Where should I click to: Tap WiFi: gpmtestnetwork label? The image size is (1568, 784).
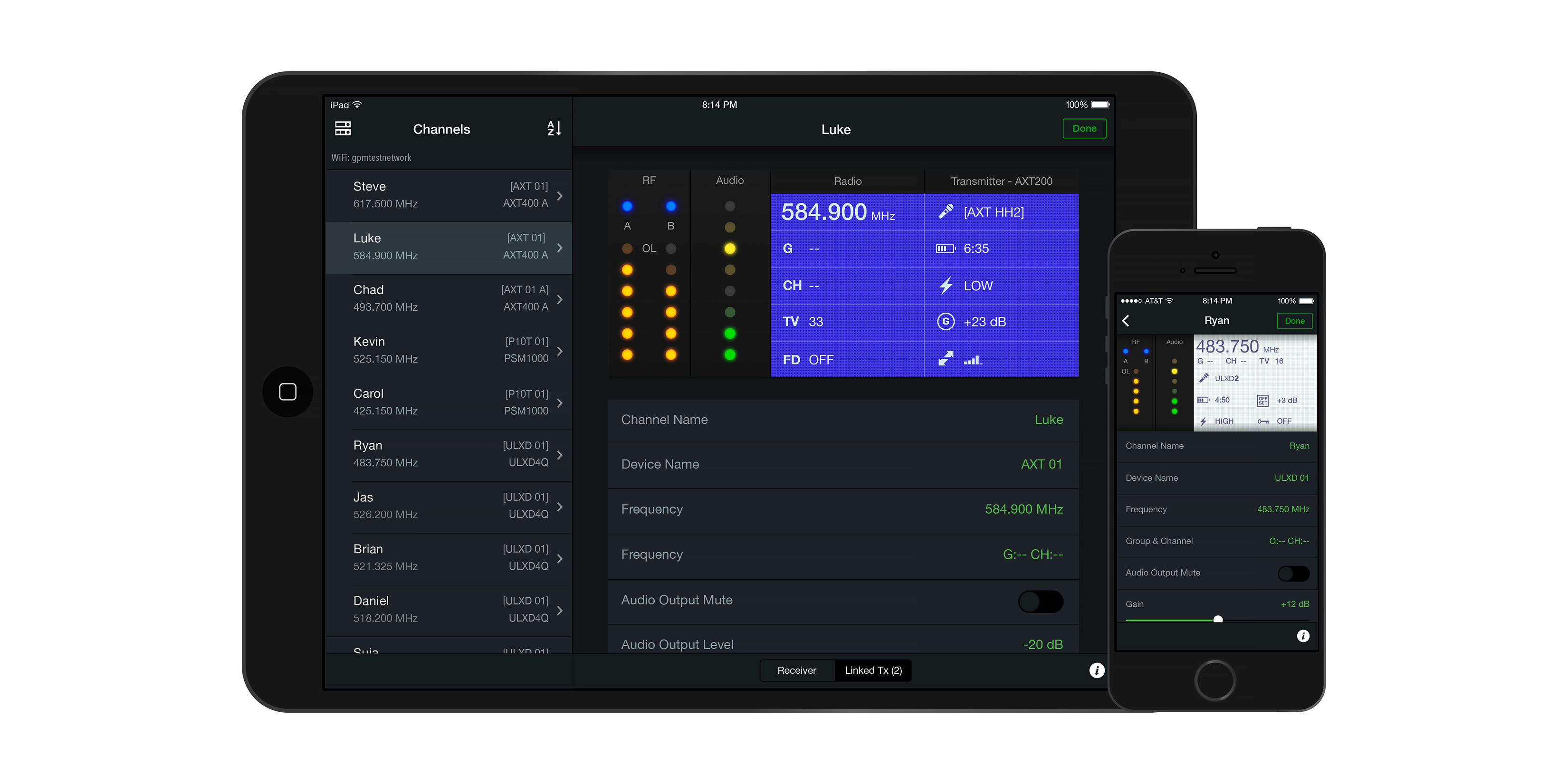click(x=371, y=158)
